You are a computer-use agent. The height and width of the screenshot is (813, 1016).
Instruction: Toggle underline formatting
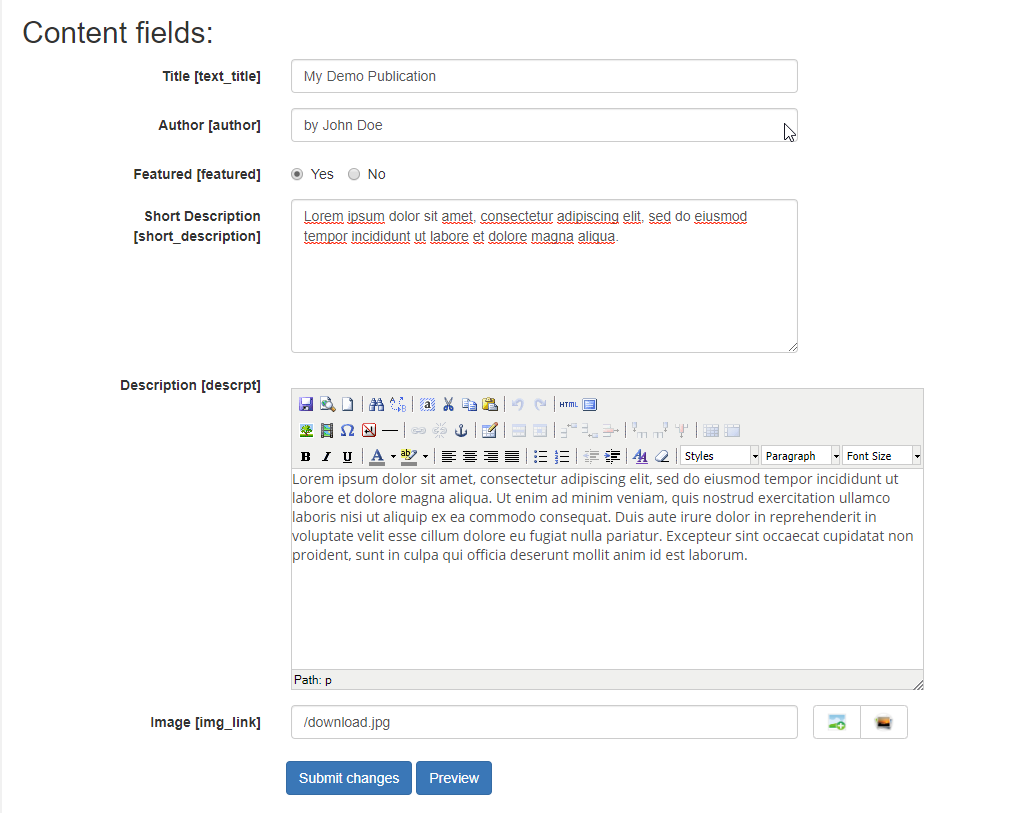(x=348, y=456)
